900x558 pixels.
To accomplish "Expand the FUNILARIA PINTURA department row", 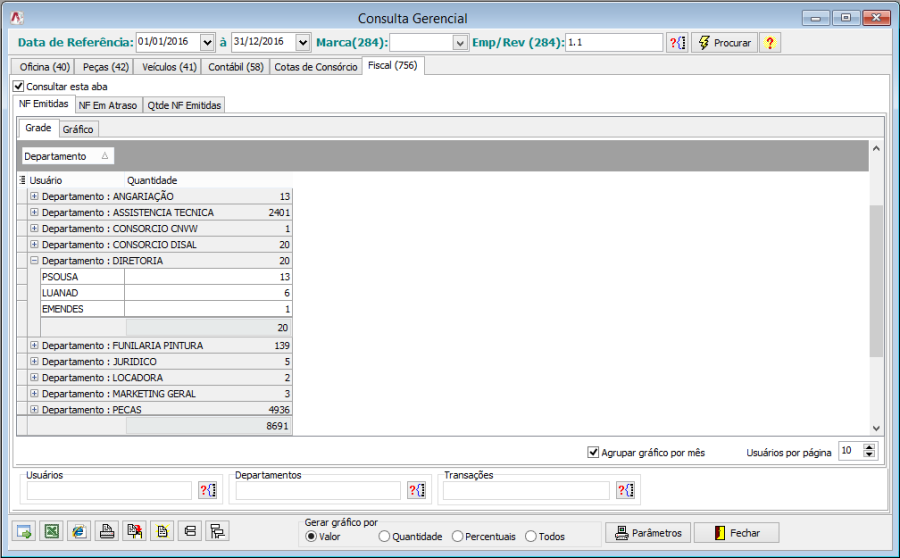I will tap(34, 346).
